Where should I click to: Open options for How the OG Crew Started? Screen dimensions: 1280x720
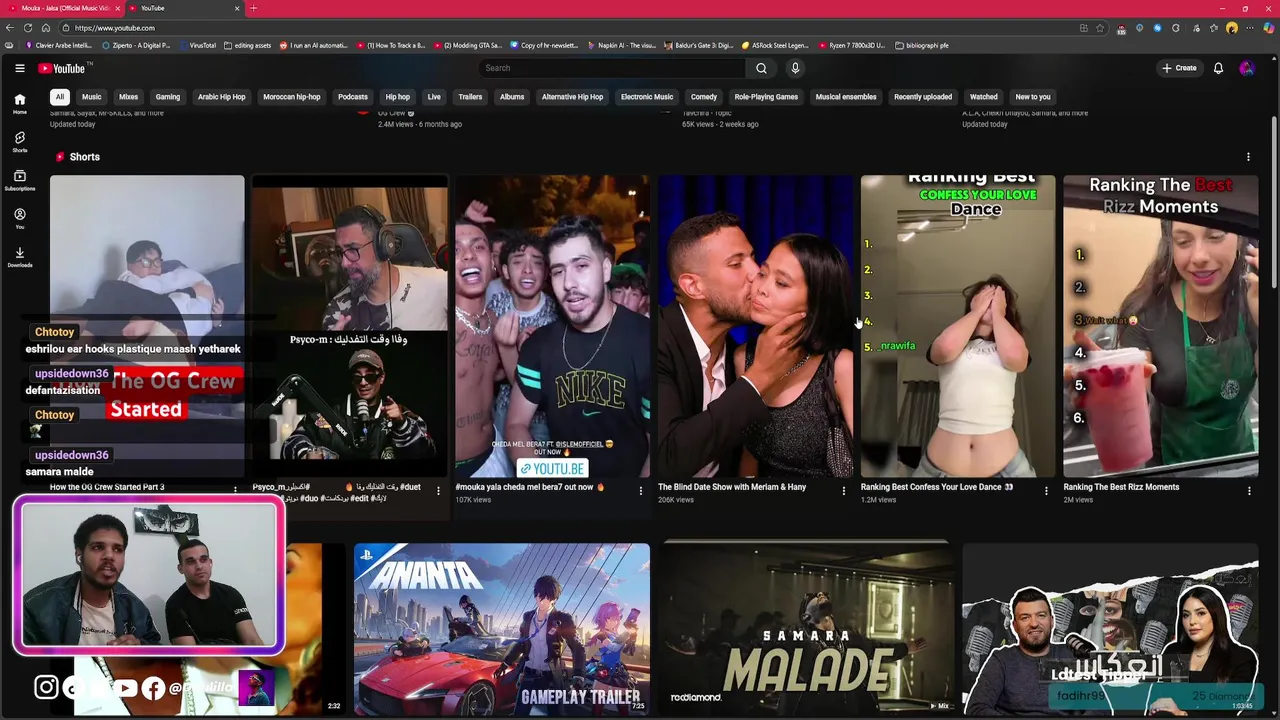tap(235, 489)
